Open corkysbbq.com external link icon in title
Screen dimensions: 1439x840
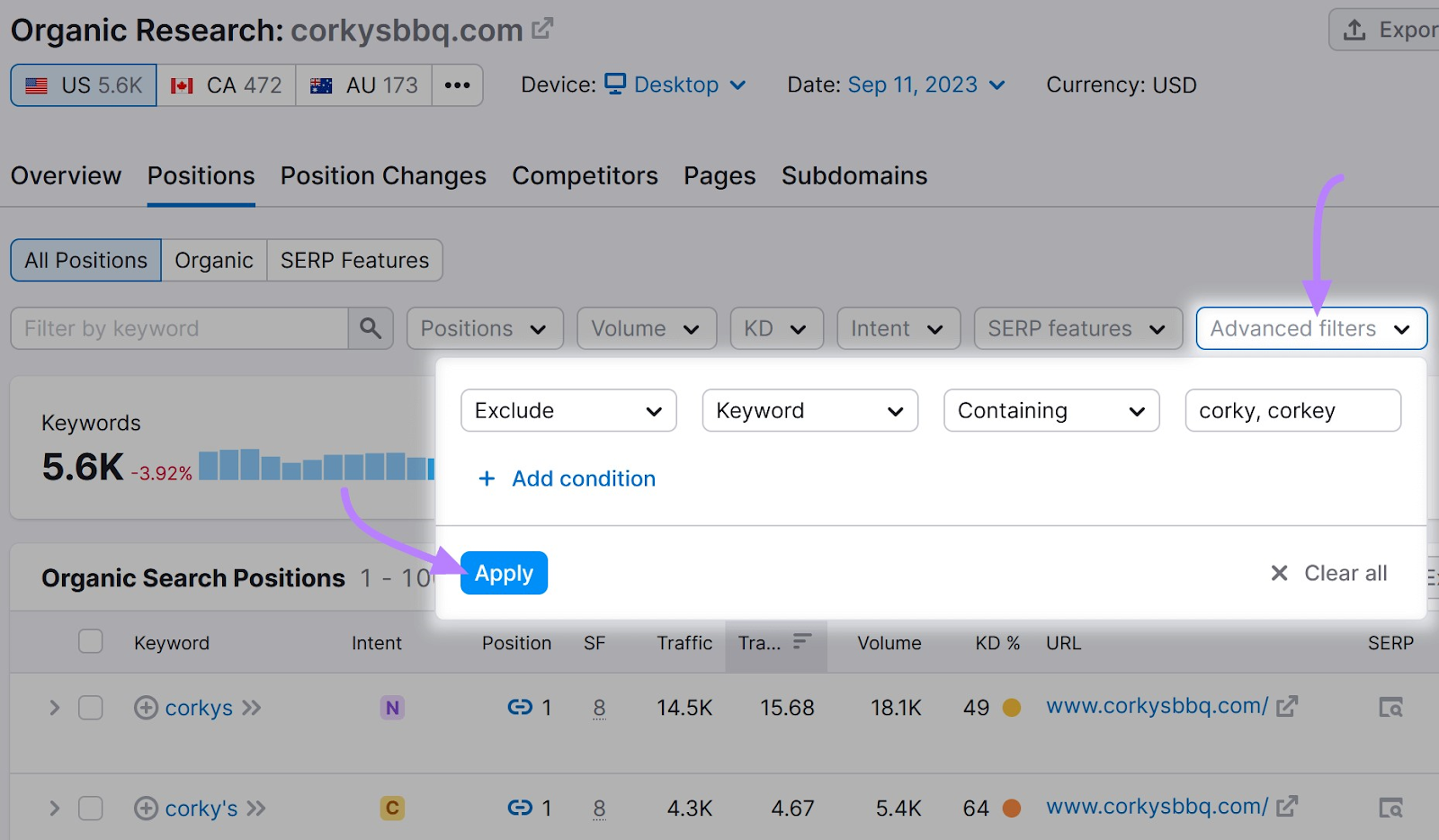tap(541, 29)
